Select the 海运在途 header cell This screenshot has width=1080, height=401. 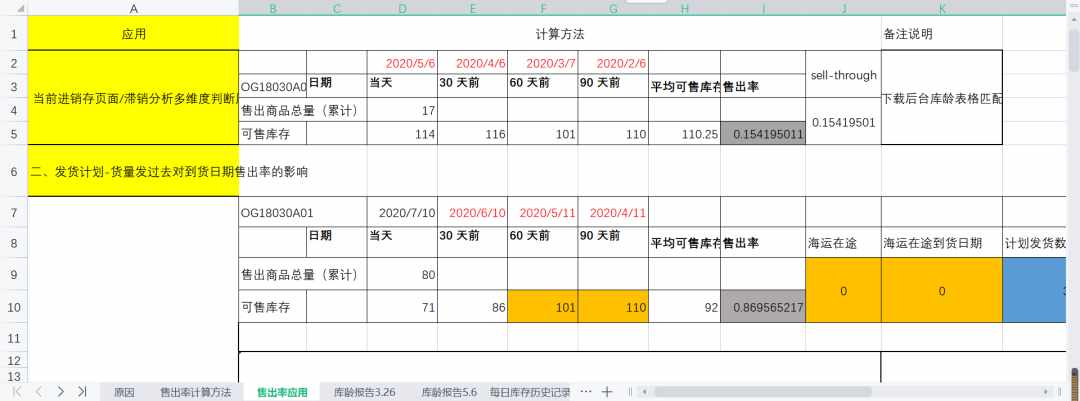click(843, 242)
